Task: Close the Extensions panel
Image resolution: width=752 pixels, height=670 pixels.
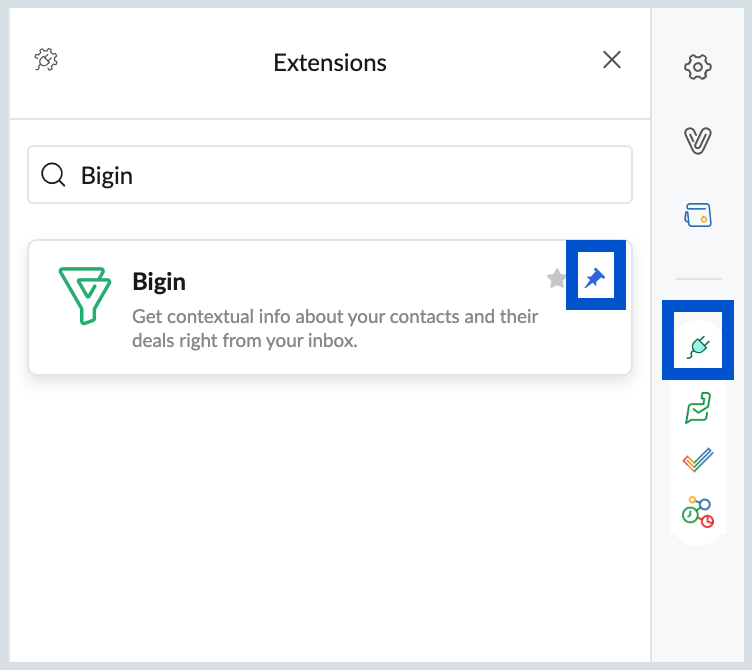Action: pos(611,60)
